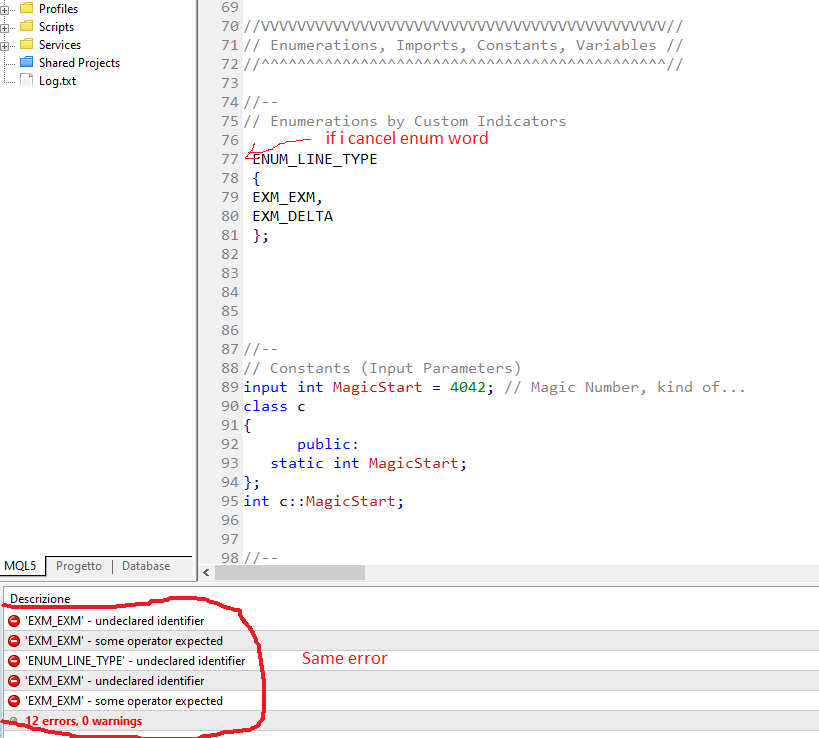Screen dimensions: 819x738
Task: Select the Shared Projects blue folder icon
Action: (27, 62)
